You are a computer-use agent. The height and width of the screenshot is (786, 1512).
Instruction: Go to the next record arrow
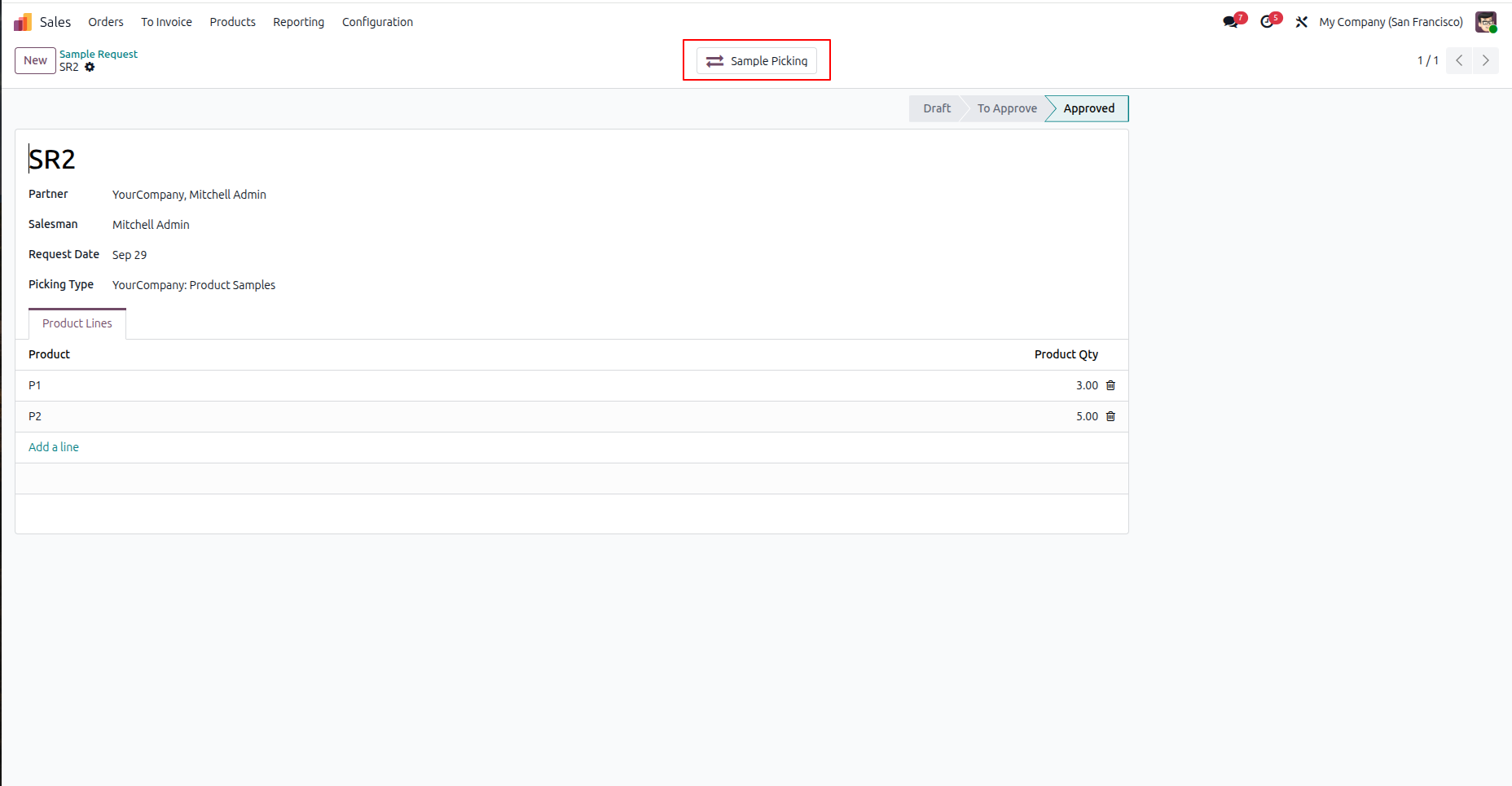pyautogui.click(x=1486, y=60)
